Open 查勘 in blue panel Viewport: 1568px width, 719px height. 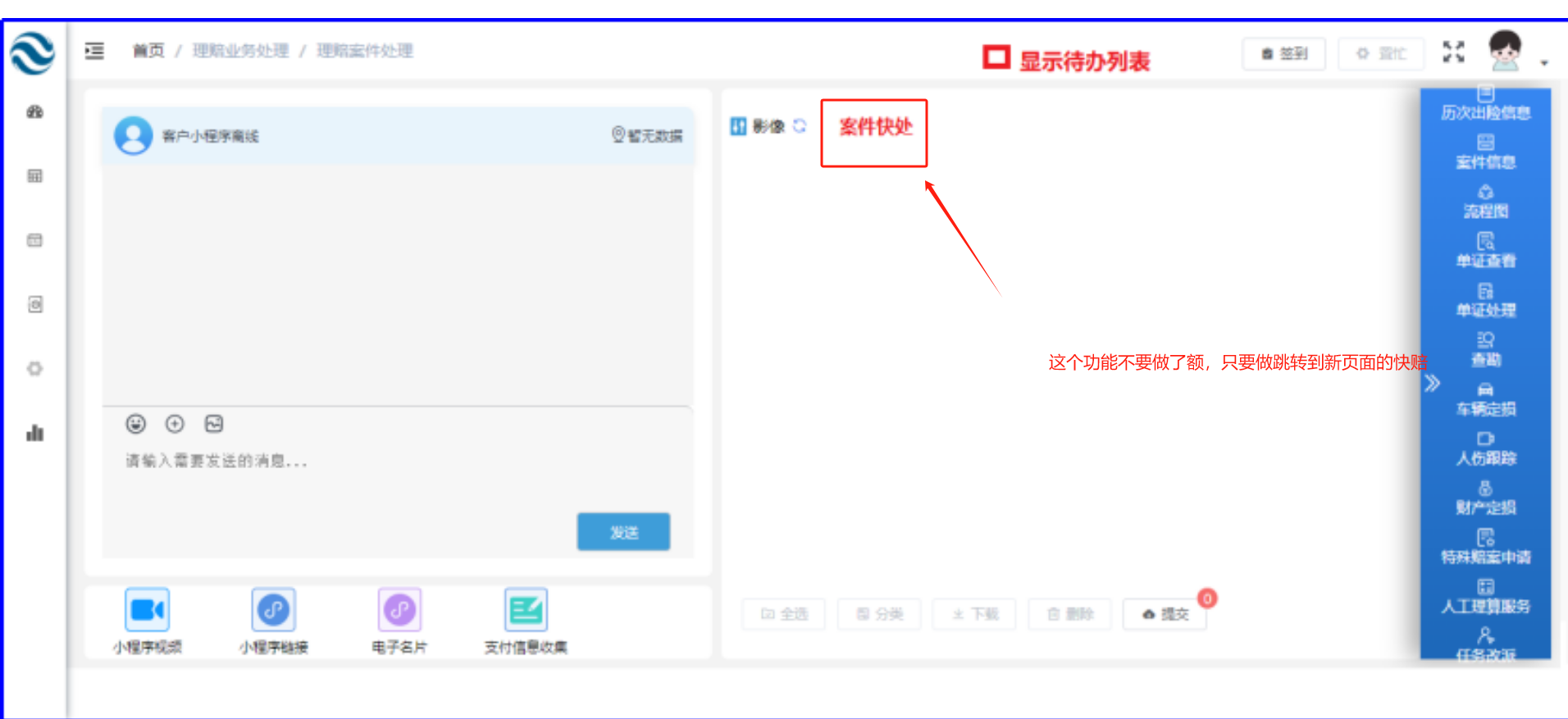1485,349
